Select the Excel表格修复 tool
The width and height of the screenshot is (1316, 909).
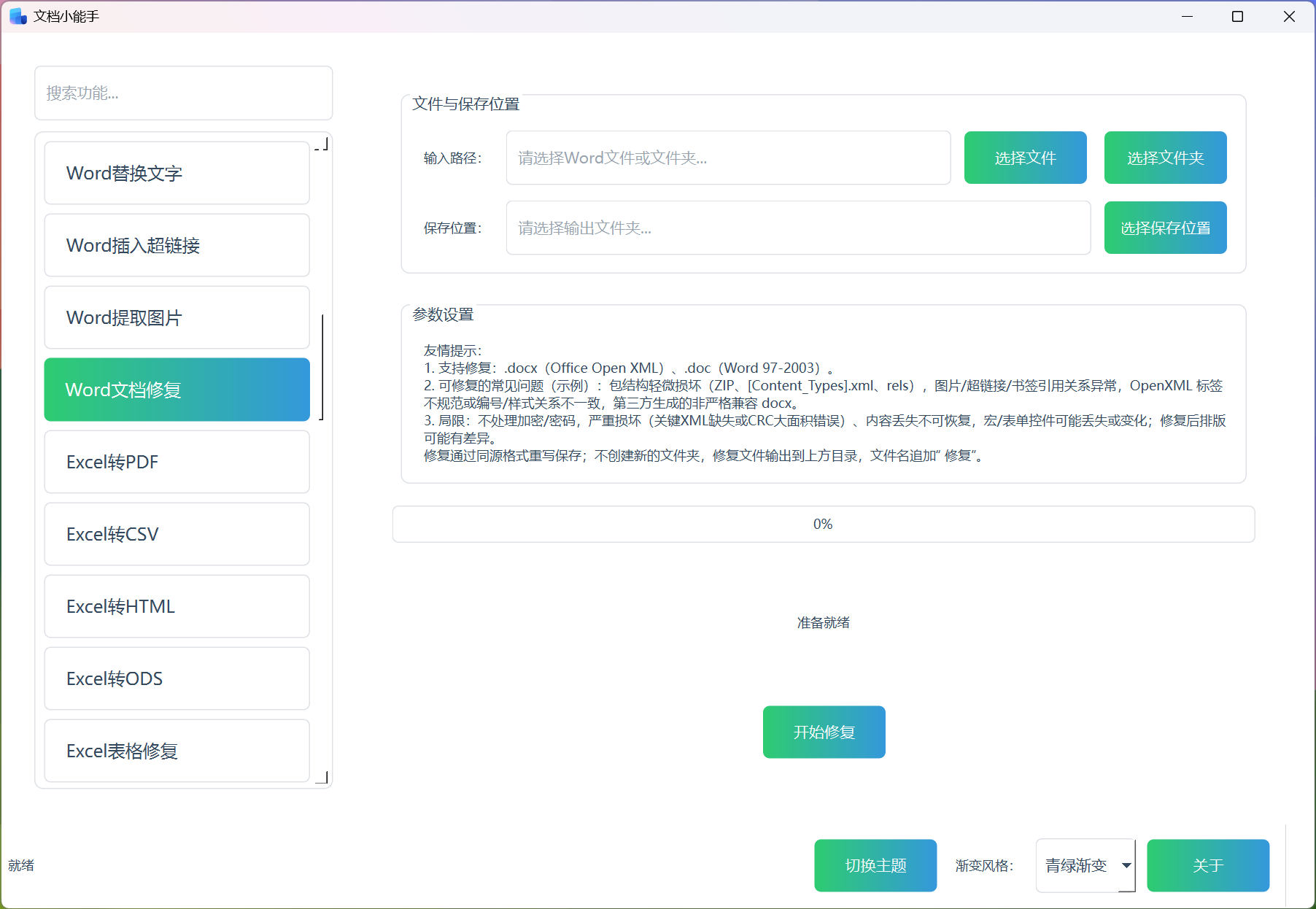(177, 751)
